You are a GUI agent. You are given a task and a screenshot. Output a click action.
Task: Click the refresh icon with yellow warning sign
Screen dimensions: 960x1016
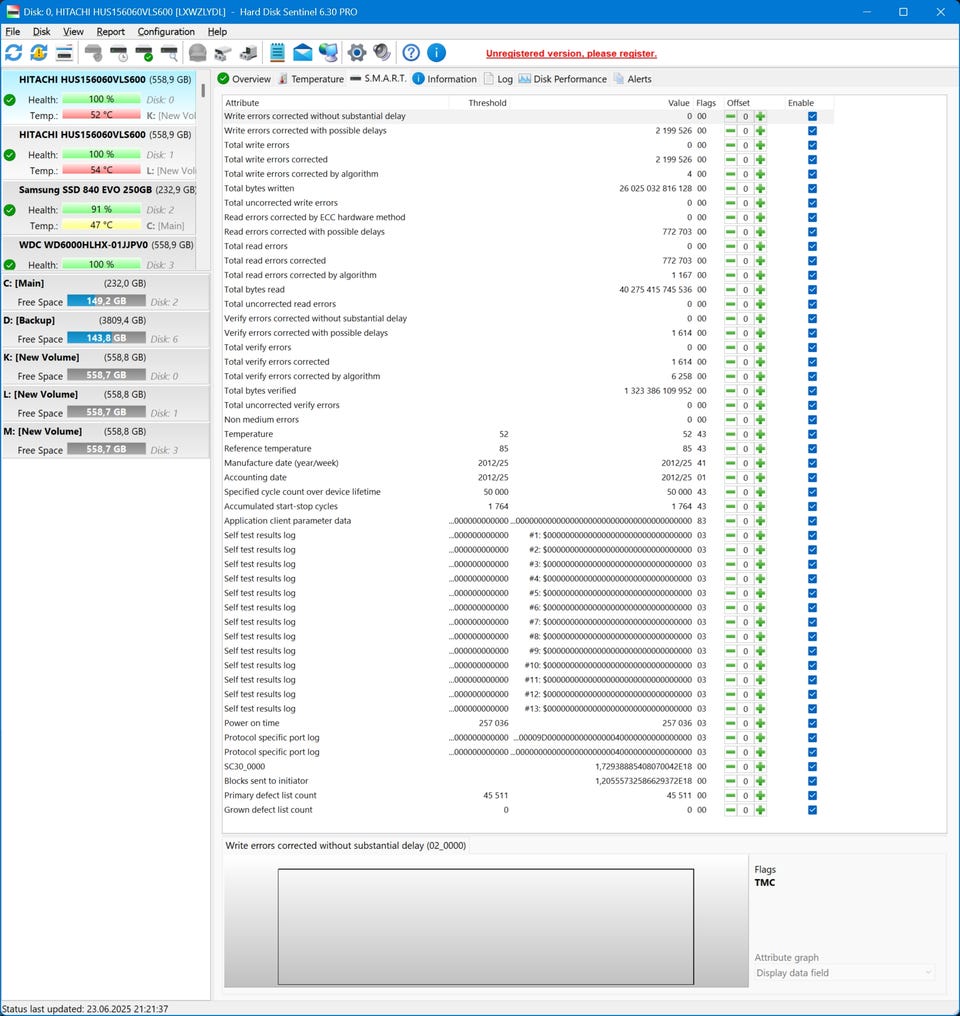39,52
